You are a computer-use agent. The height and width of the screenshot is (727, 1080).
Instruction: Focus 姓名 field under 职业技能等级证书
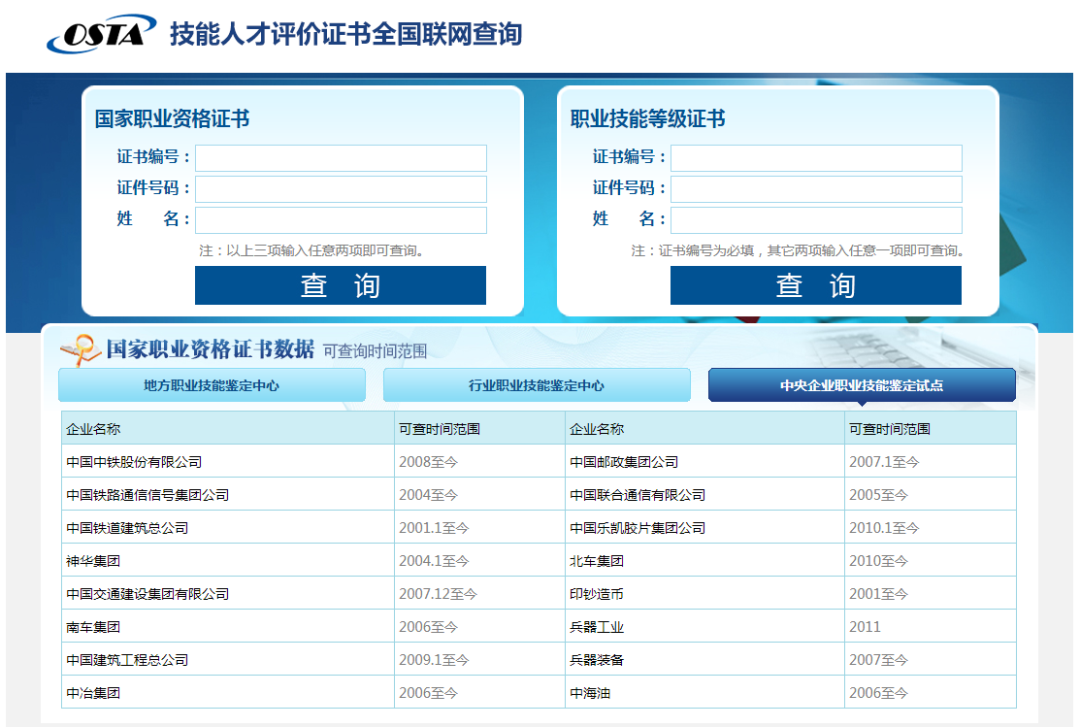[x=816, y=220]
